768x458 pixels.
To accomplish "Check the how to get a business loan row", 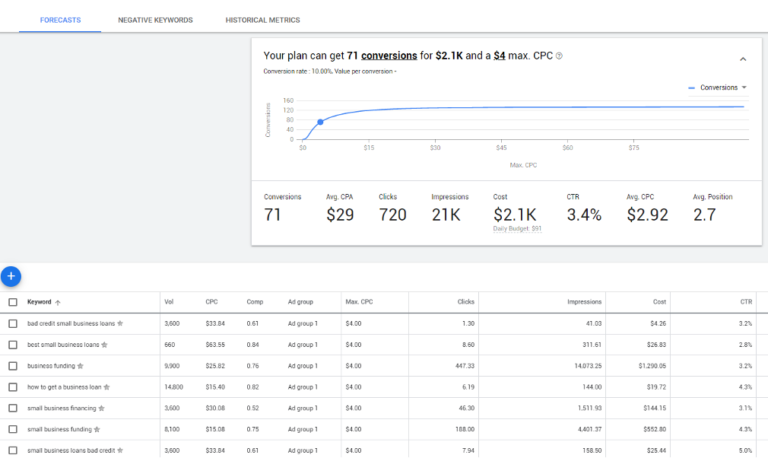I will coord(13,387).
